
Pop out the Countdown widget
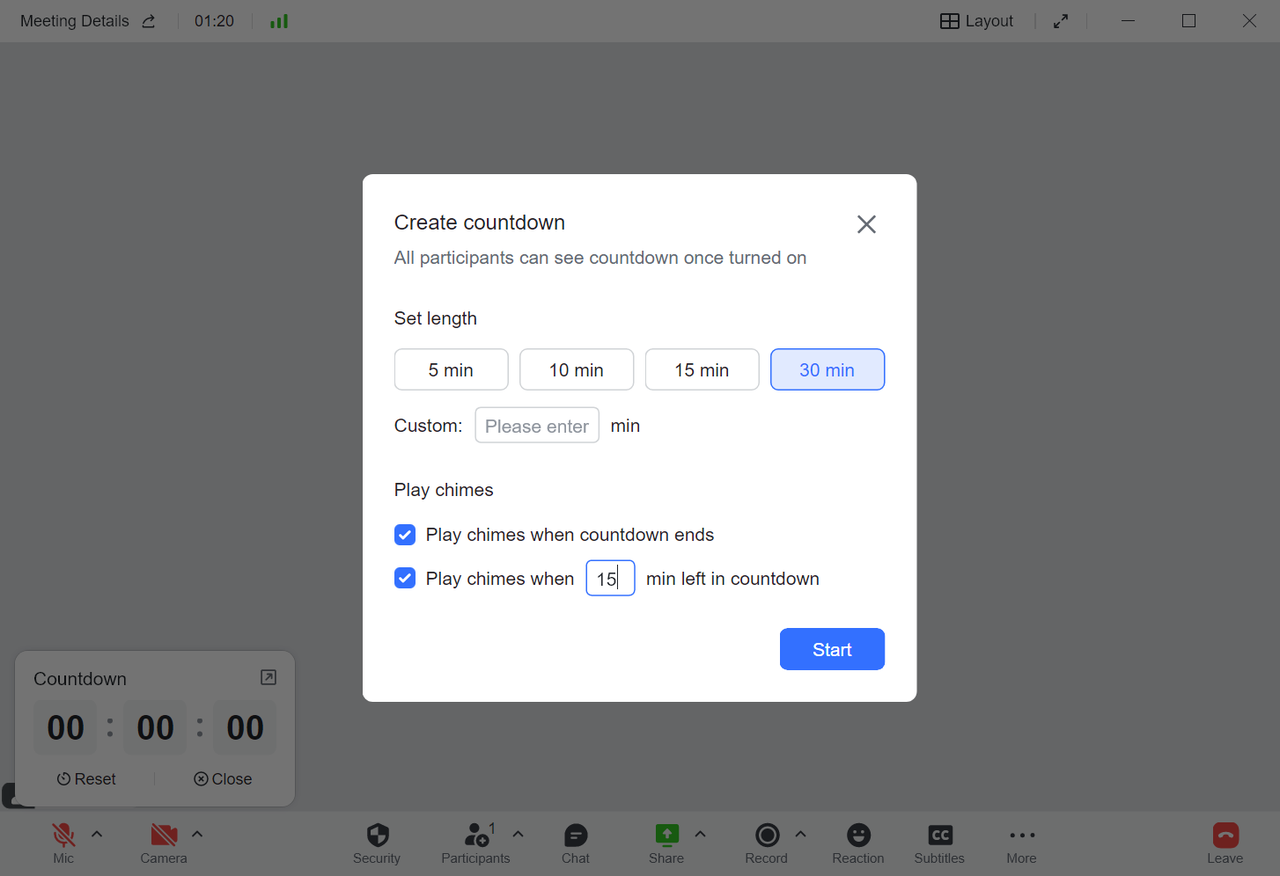coord(268,678)
